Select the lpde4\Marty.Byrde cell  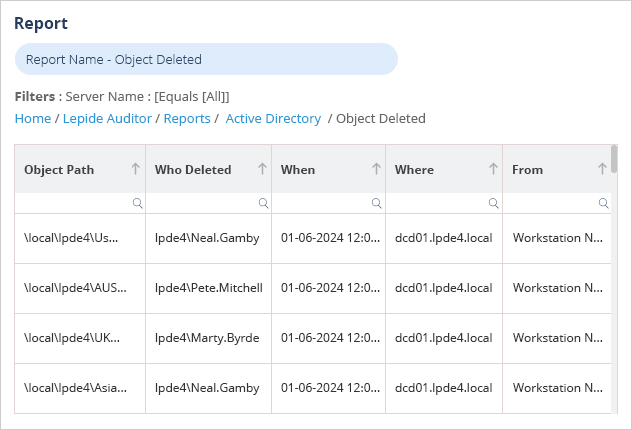208,338
